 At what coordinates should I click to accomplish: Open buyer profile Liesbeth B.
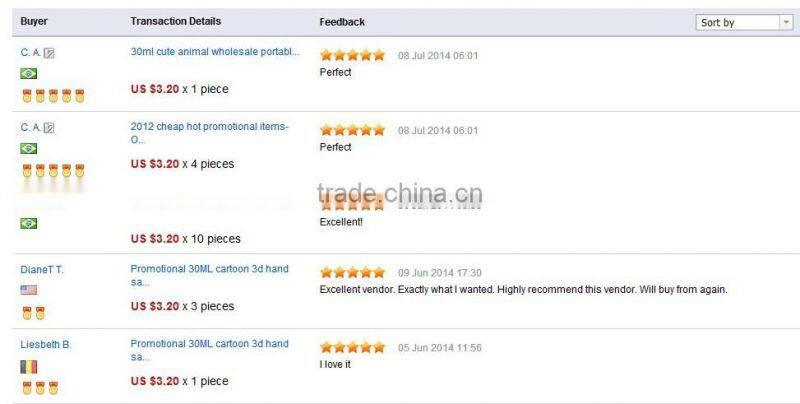pyautogui.click(x=46, y=345)
